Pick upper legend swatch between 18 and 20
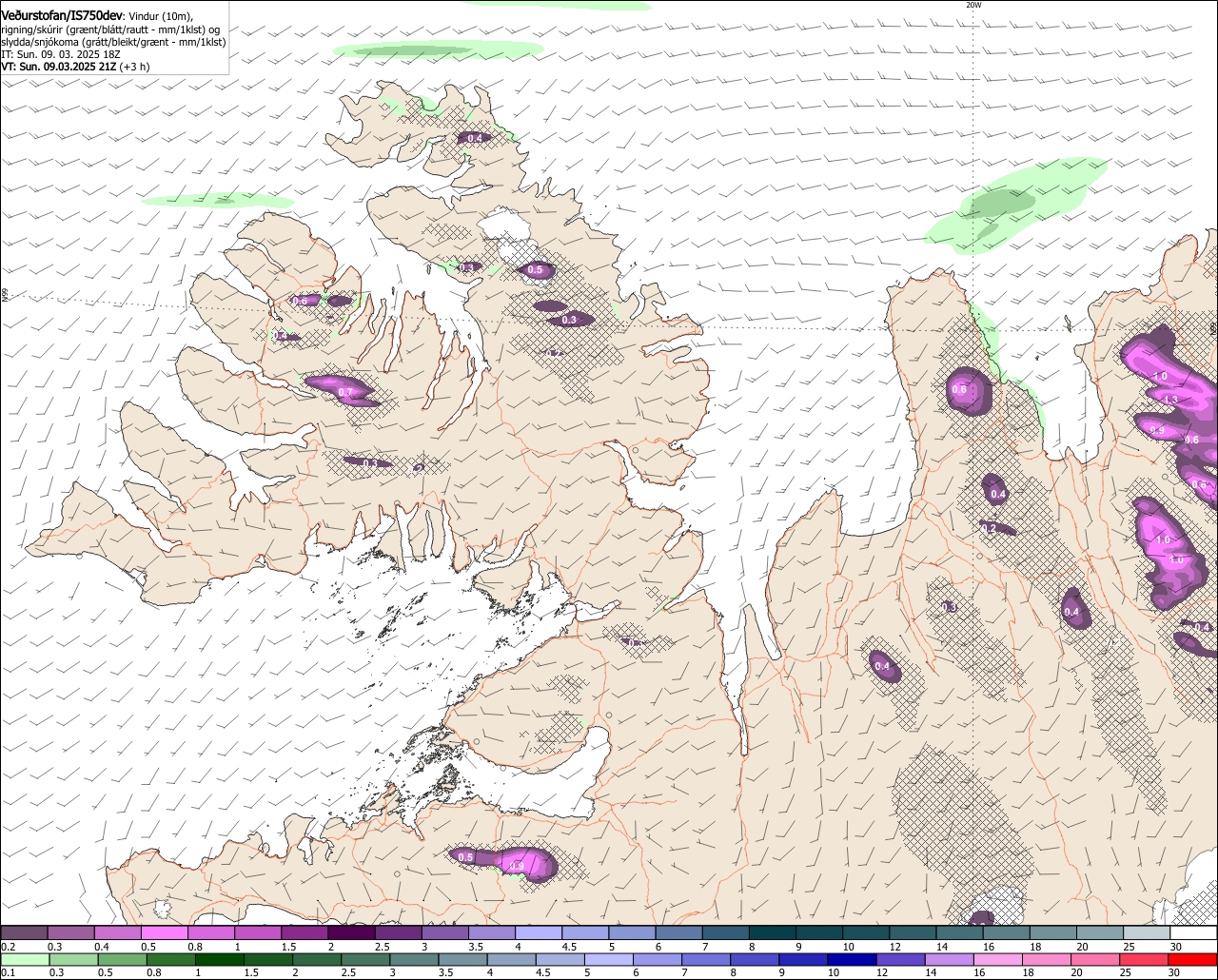The height and width of the screenshot is (980, 1218). point(1054,933)
